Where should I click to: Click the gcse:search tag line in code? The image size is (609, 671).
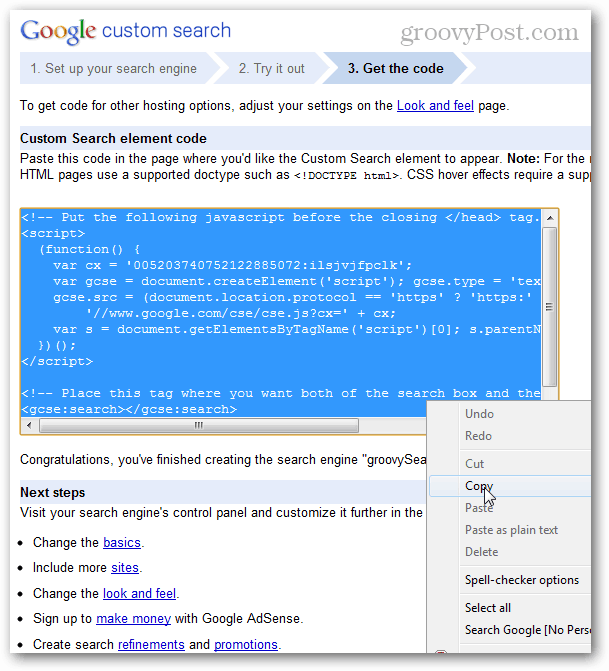(x=129, y=409)
